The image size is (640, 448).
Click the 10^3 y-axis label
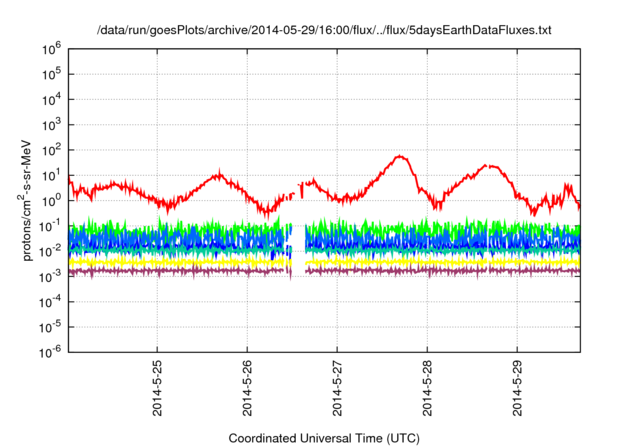coord(51,126)
